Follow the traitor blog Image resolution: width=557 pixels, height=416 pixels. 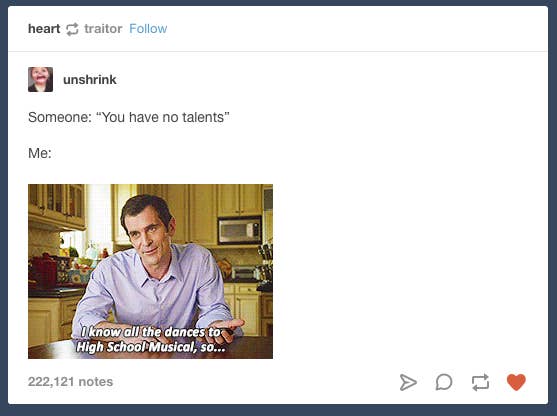pyautogui.click(x=148, y=28)
